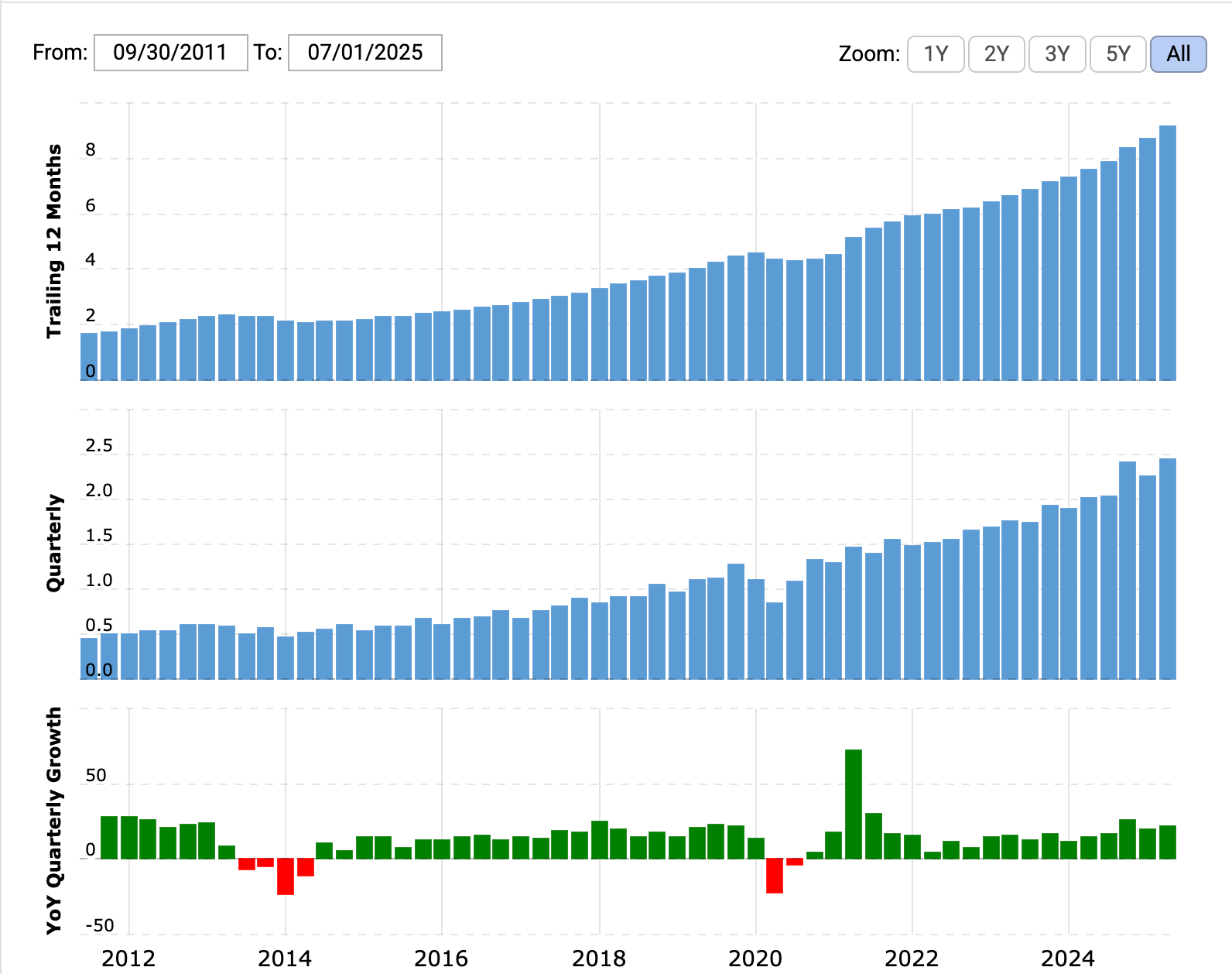Click the x-axis label 2024
This screenshot has width=1232, height=974.
click(x=1068, y=959)
